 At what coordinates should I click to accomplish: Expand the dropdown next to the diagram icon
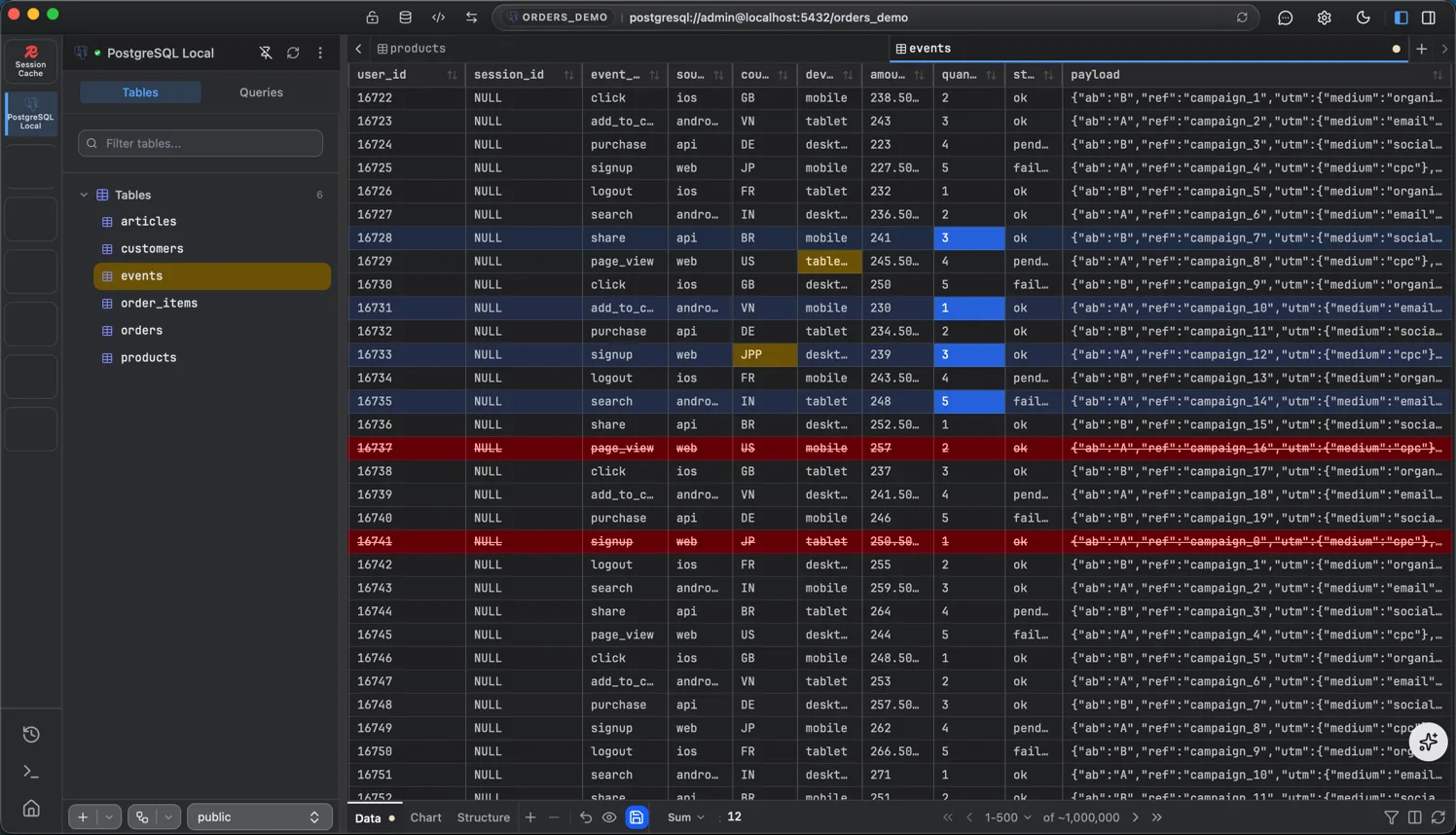click(168, 817)
